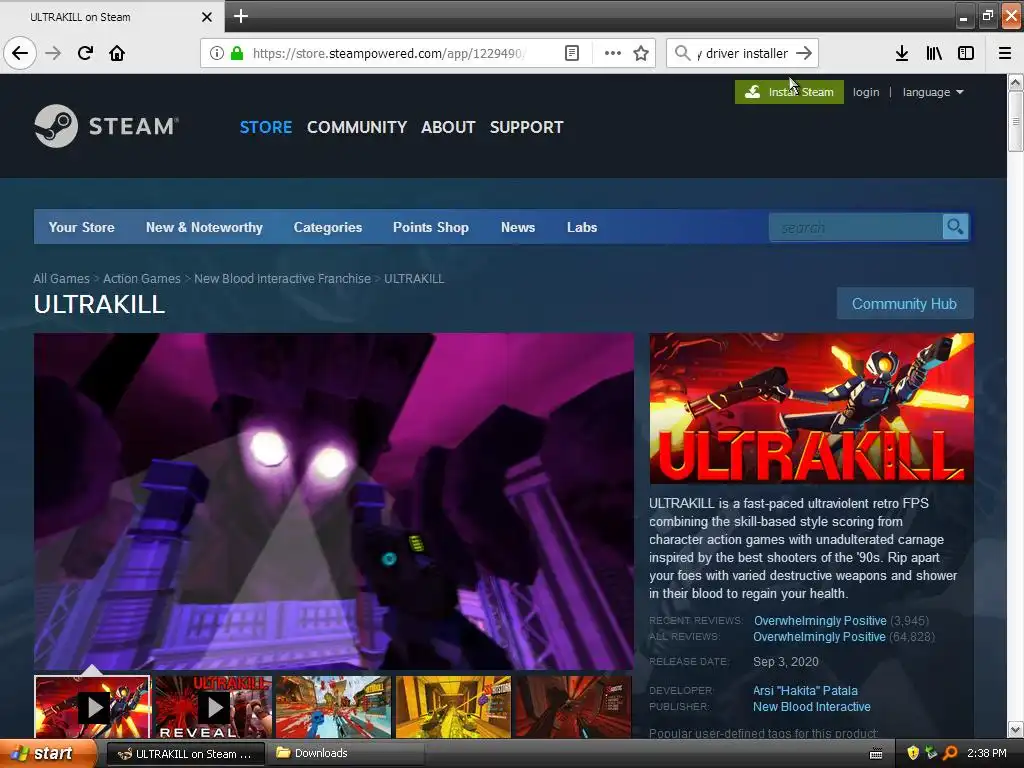Reload the current page
Viewport: 1024px width, 768px height.
(x=85, y=53)
